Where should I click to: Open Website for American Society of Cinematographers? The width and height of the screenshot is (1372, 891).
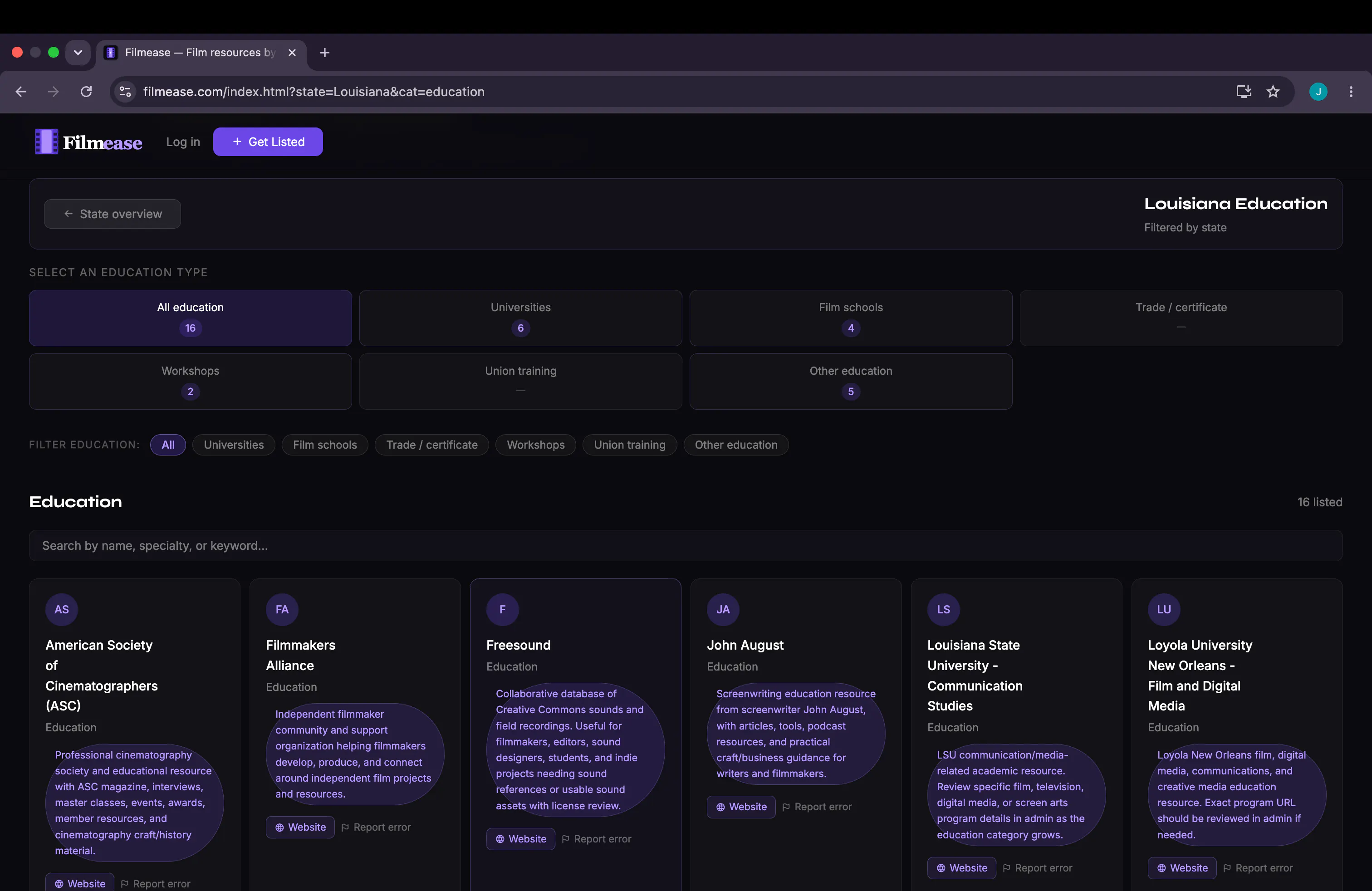[x=79, y=883]
